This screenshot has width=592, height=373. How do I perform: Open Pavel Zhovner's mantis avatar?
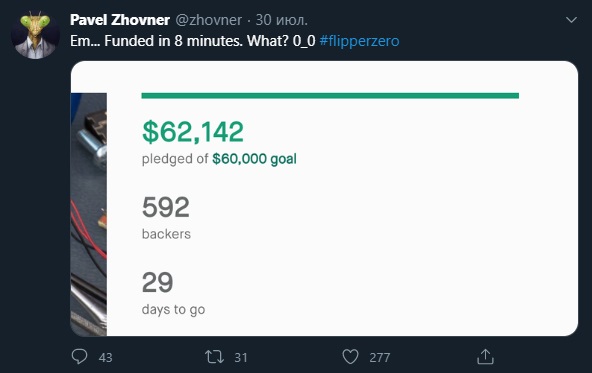(x=35, y=35)
